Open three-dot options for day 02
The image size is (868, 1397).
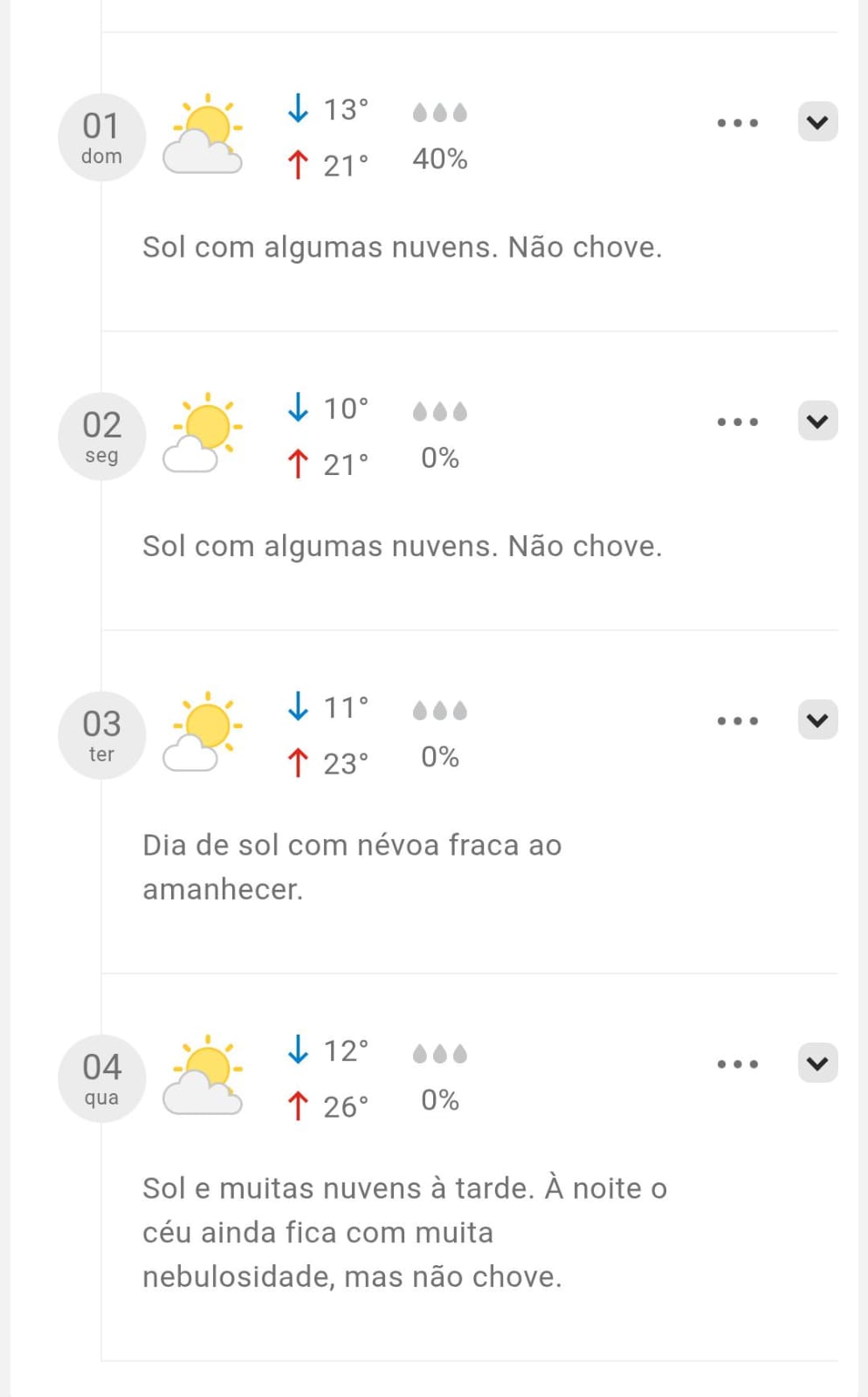coord(737,422)
